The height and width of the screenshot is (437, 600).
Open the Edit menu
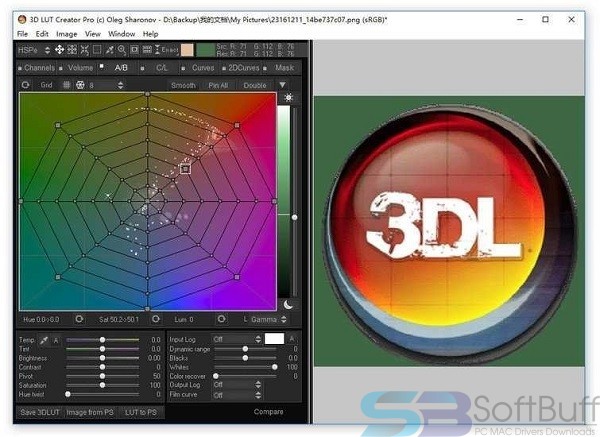(42, 34)
